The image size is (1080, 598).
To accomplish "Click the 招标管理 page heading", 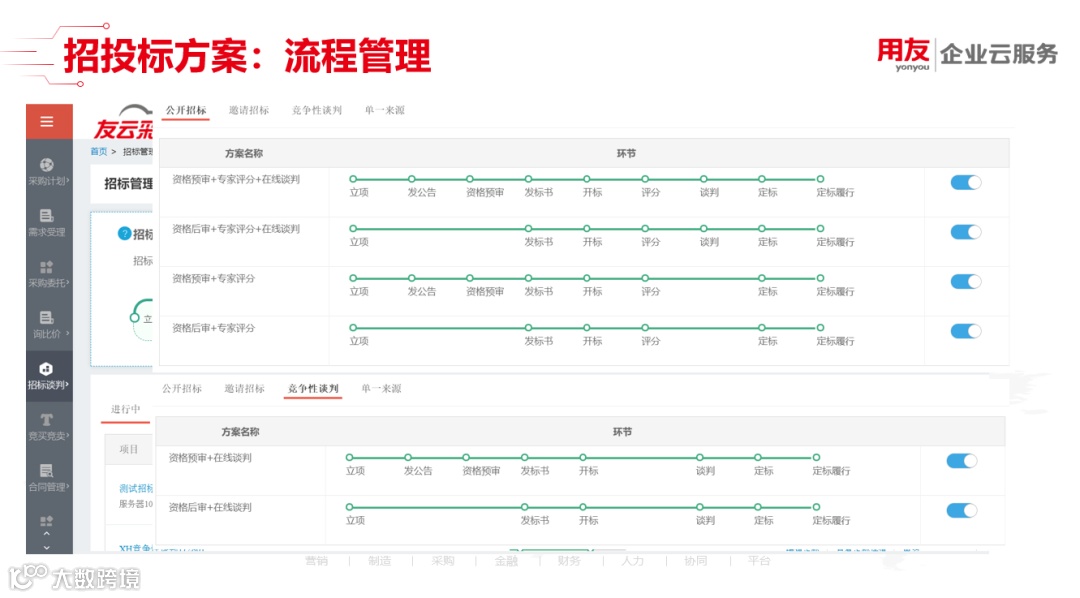I will point(128,184).
